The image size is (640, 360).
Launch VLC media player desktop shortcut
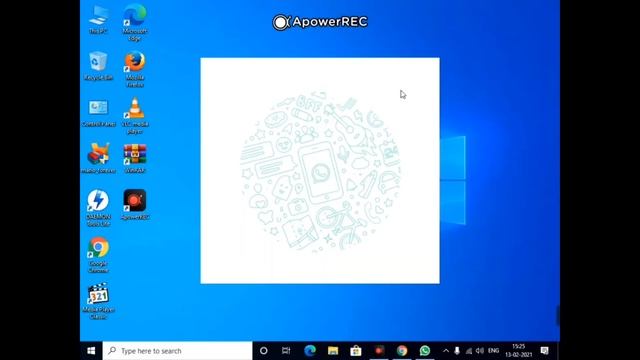135,116
